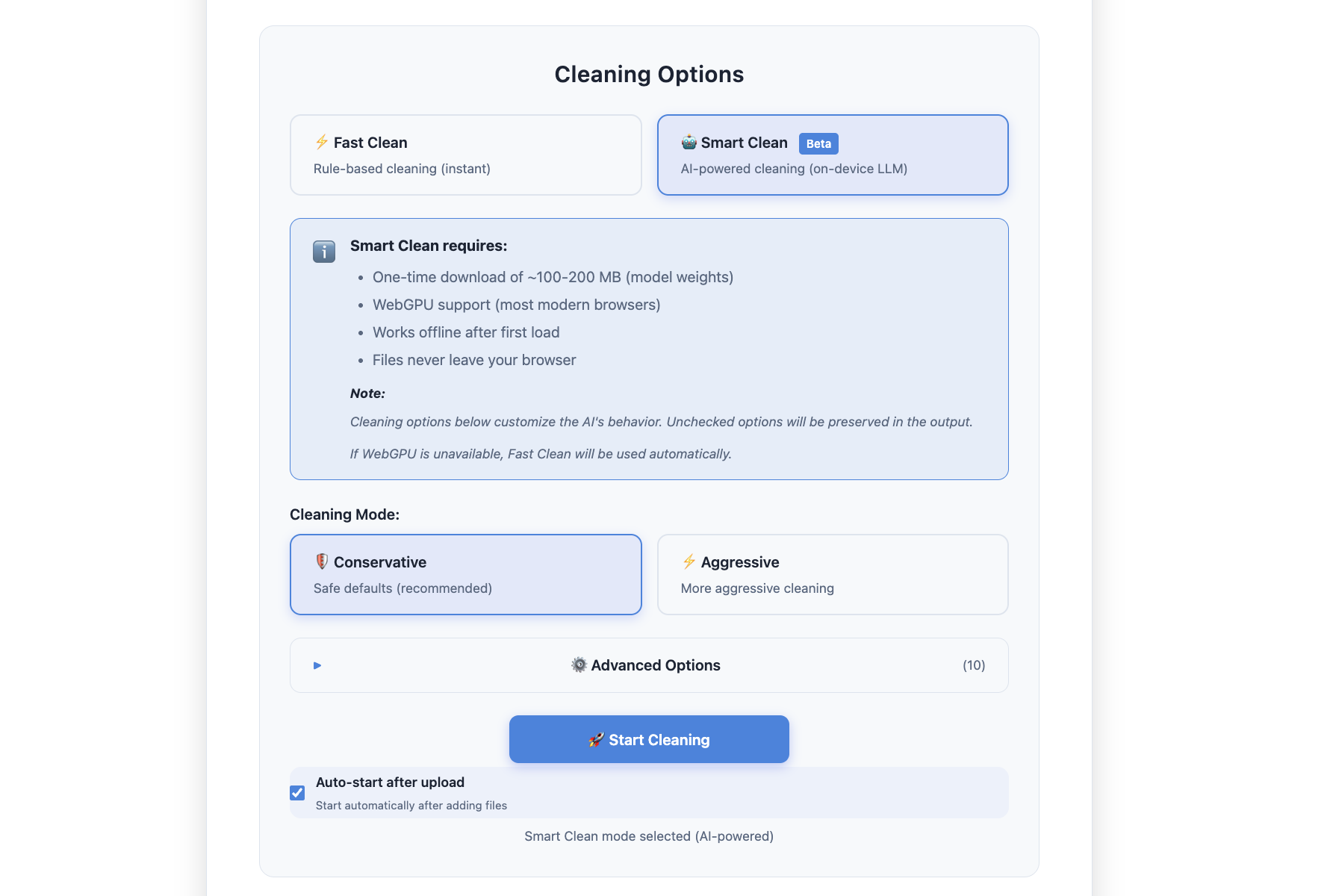Image resolution: width=1330 pixels, height=896 pixels.
Task: Click the Beta badge next to Smart Clean
Action: [x=818, y=143]
